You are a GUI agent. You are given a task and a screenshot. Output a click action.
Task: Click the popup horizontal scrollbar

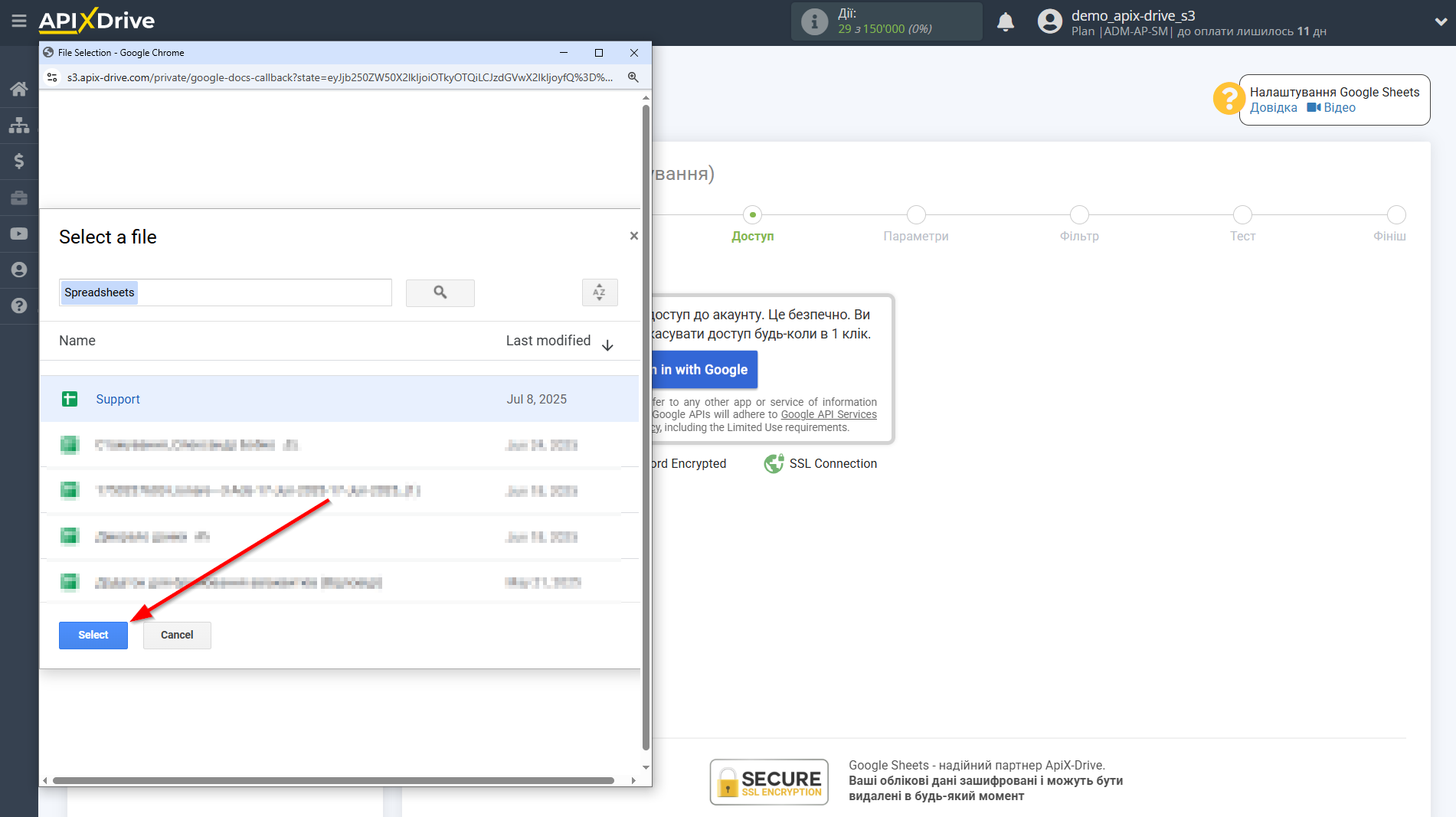tap(333, 781)
